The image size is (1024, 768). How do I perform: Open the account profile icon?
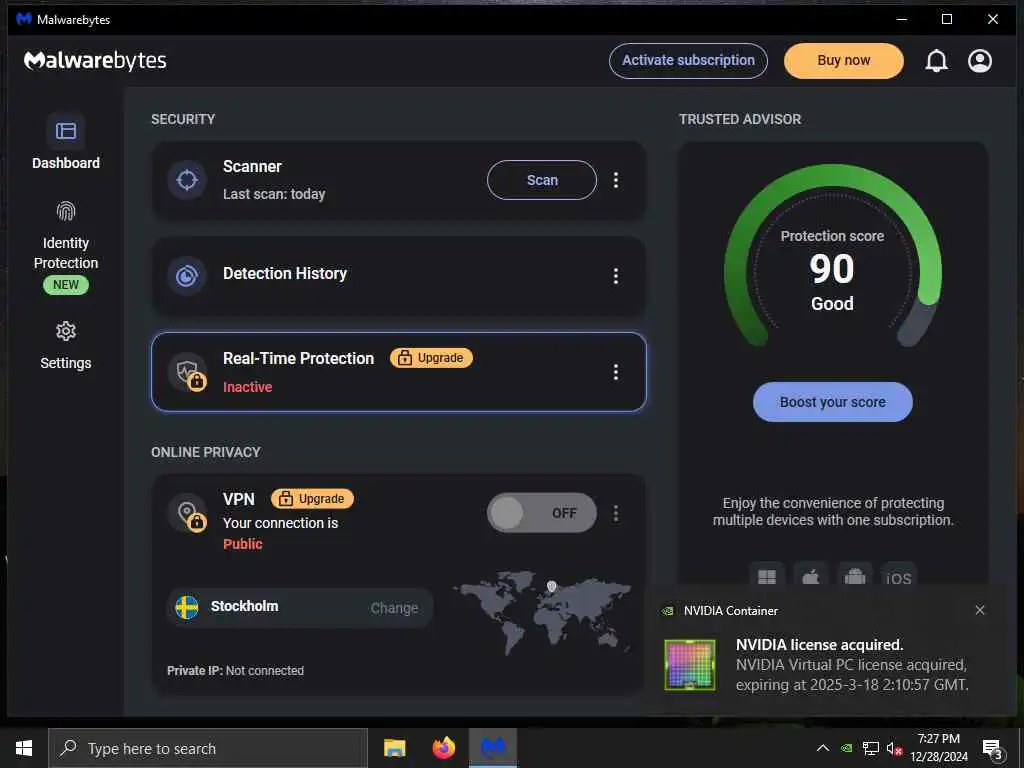[x=980, y=61]
